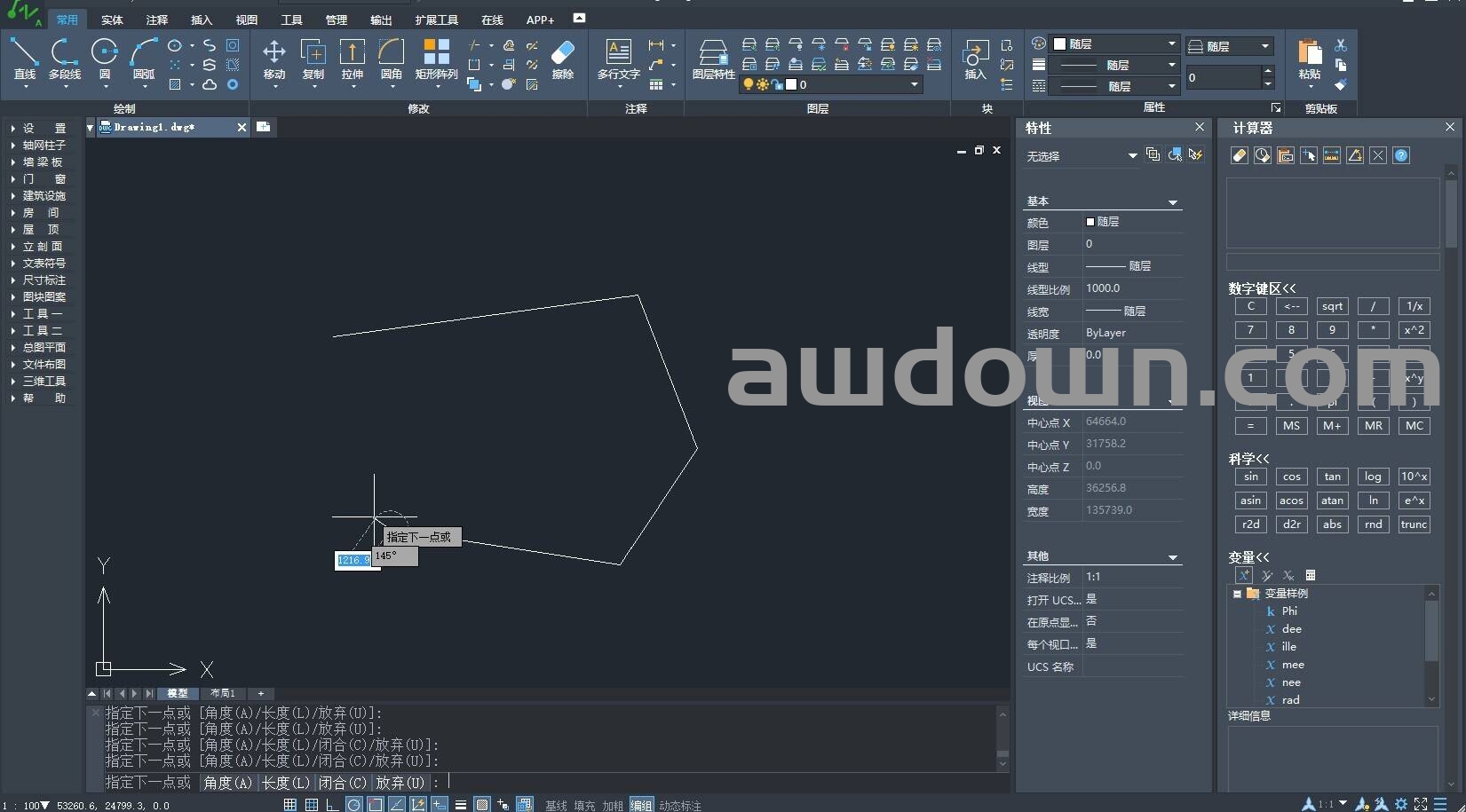Click the 闭合(C) command option
This screenshot has height=812, width=1466.
[x=343, y=782]
